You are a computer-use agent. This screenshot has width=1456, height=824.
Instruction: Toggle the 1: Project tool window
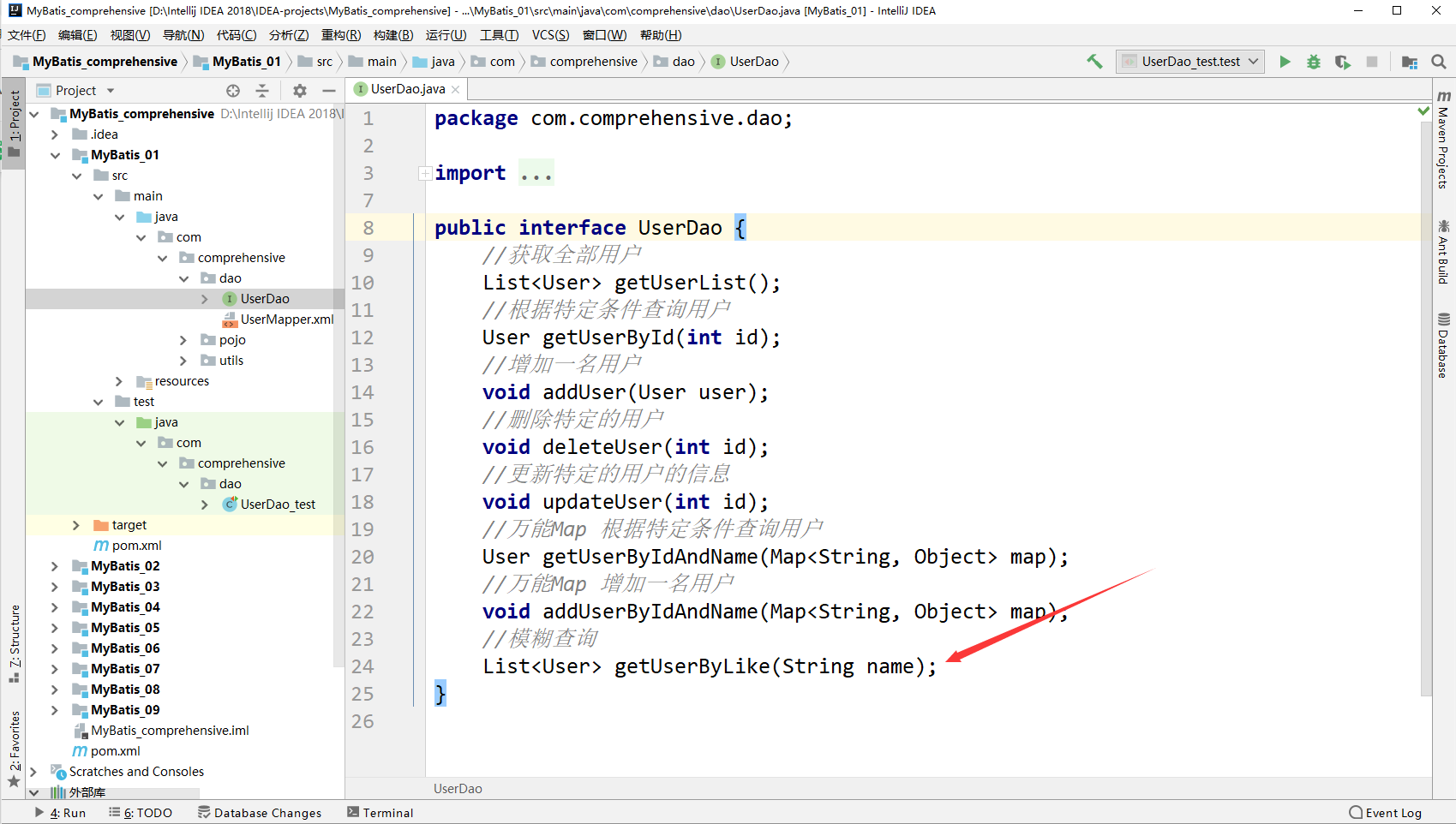pos(14,123)
